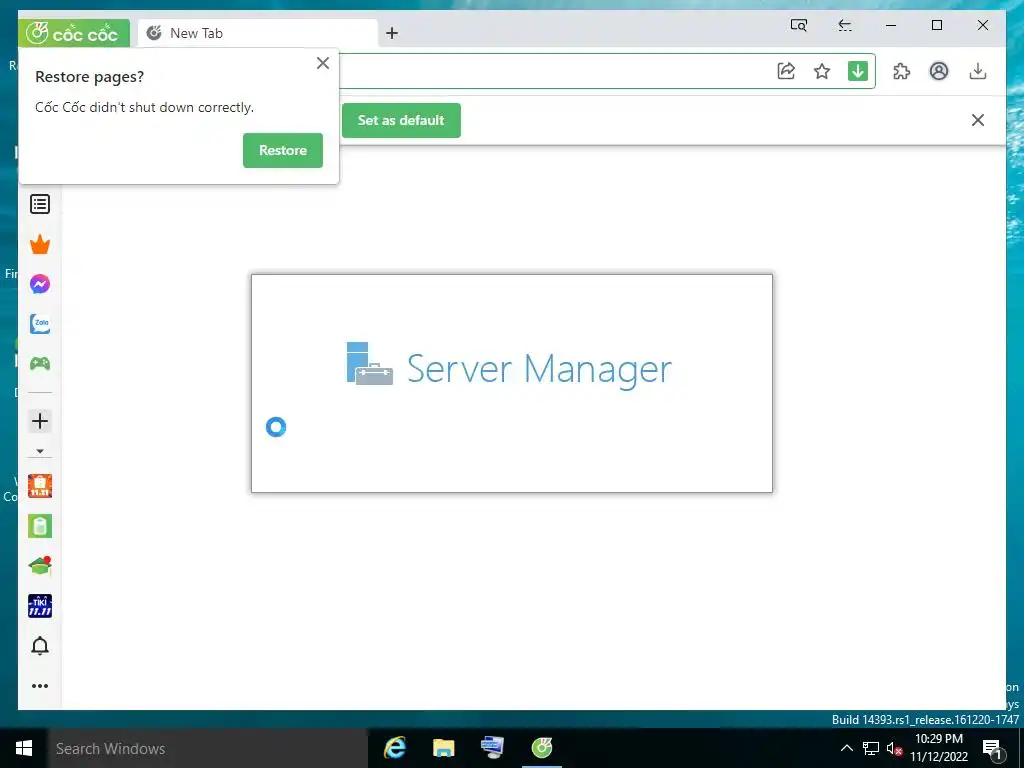
Task: Add a sidebar app with plus icon
Action: (x=40, y=421)
